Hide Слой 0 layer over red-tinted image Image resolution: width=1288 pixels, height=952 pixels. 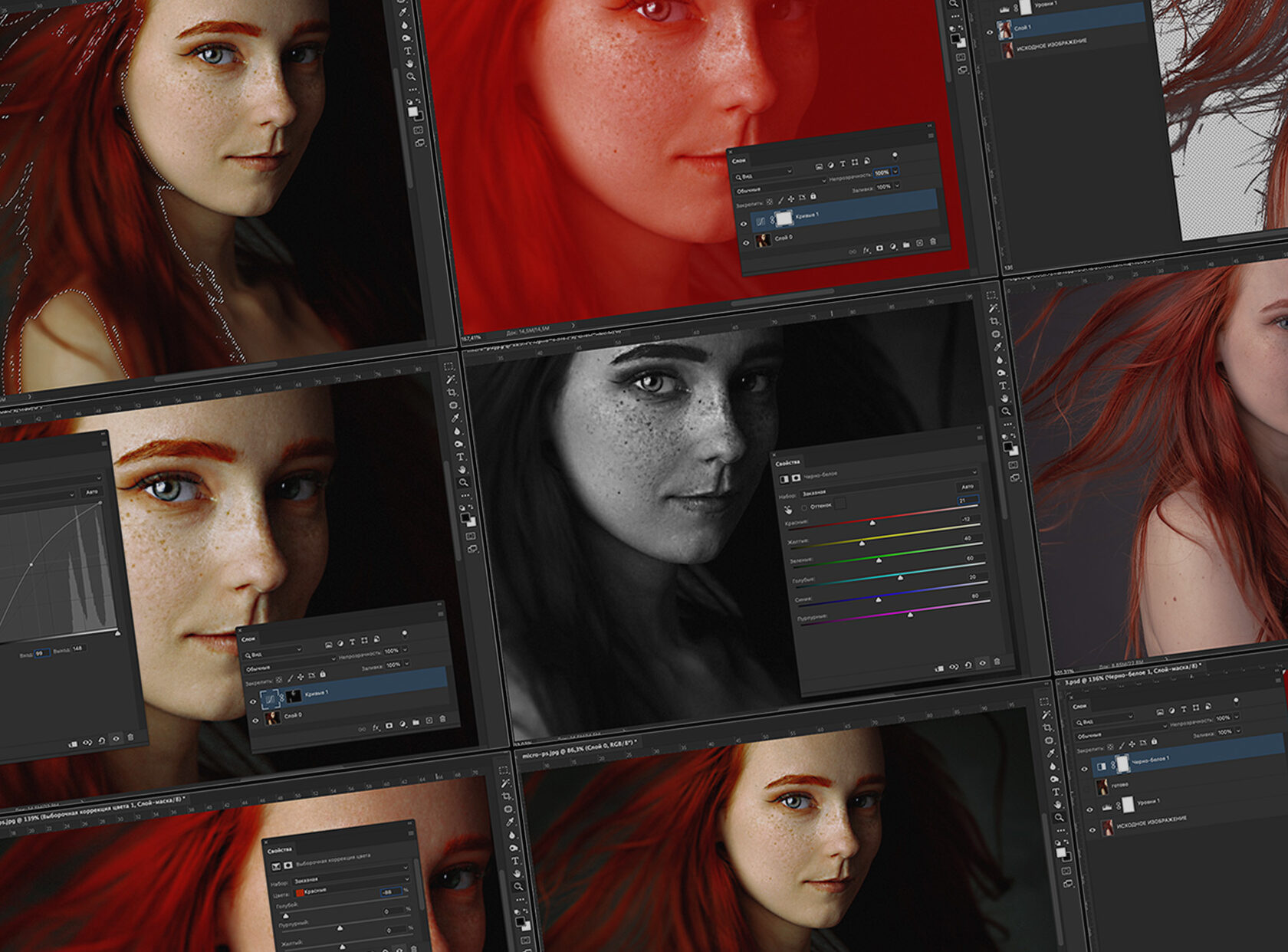746,243
